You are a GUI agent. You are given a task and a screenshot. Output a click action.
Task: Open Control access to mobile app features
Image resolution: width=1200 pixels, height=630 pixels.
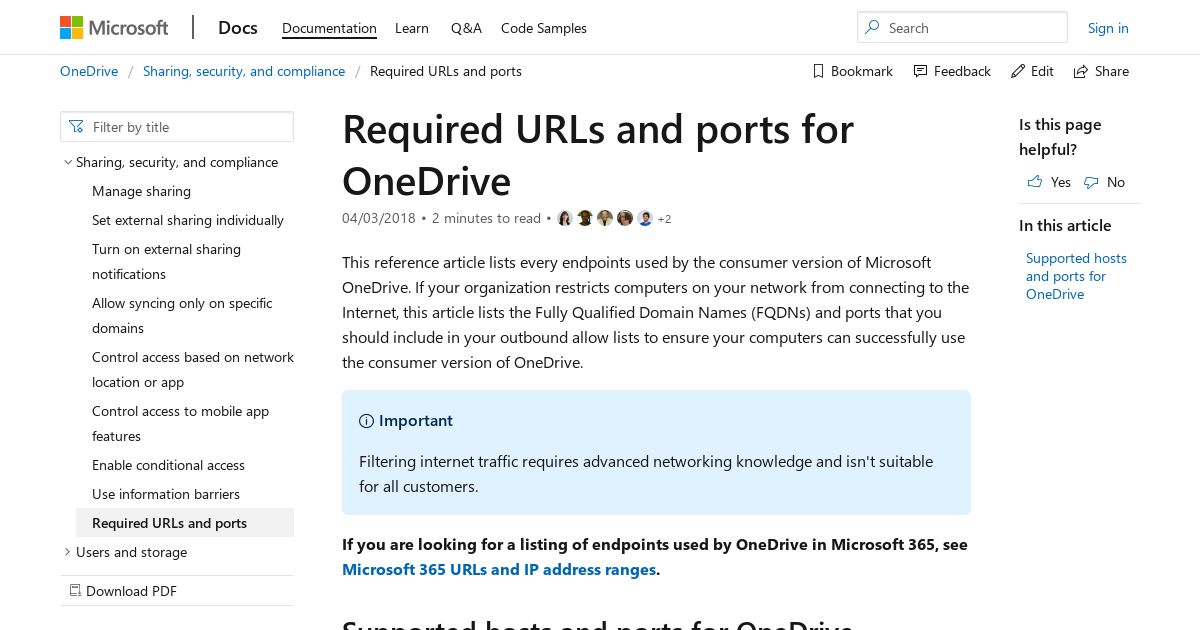coord(180,423)
